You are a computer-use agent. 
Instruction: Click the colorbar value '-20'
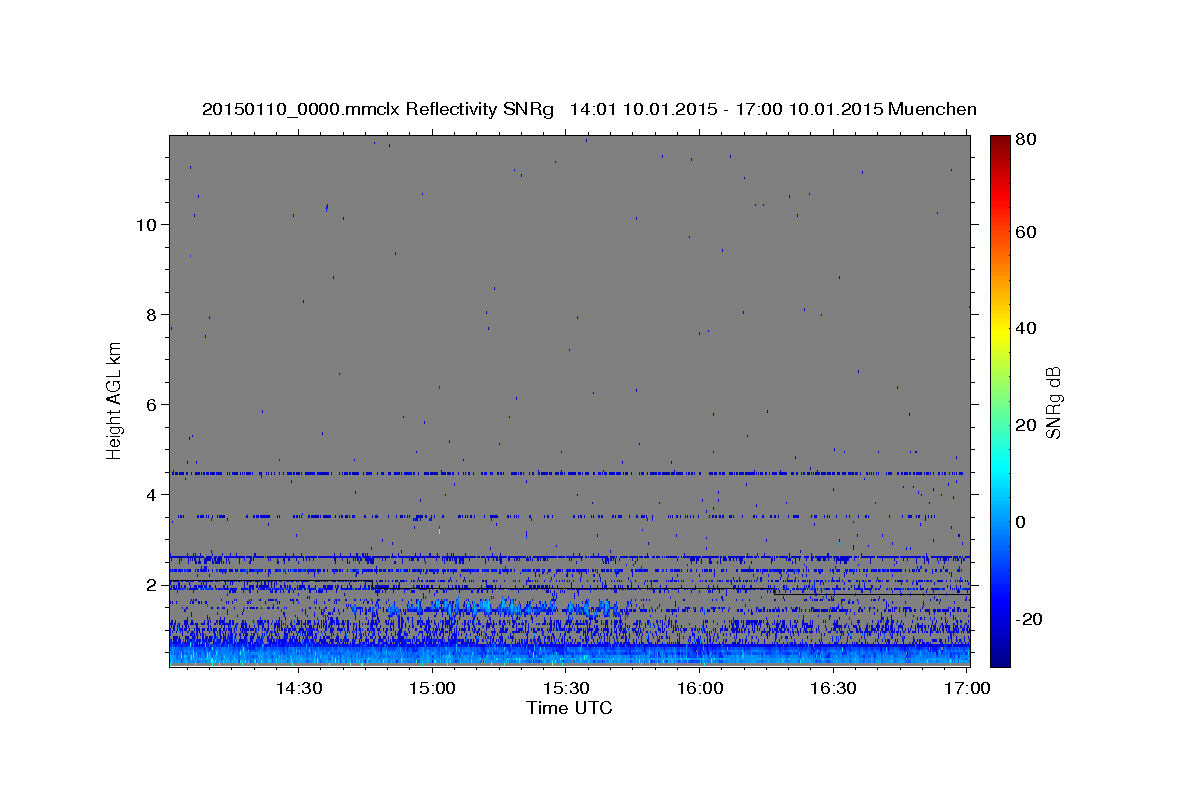coord(1029,619)
